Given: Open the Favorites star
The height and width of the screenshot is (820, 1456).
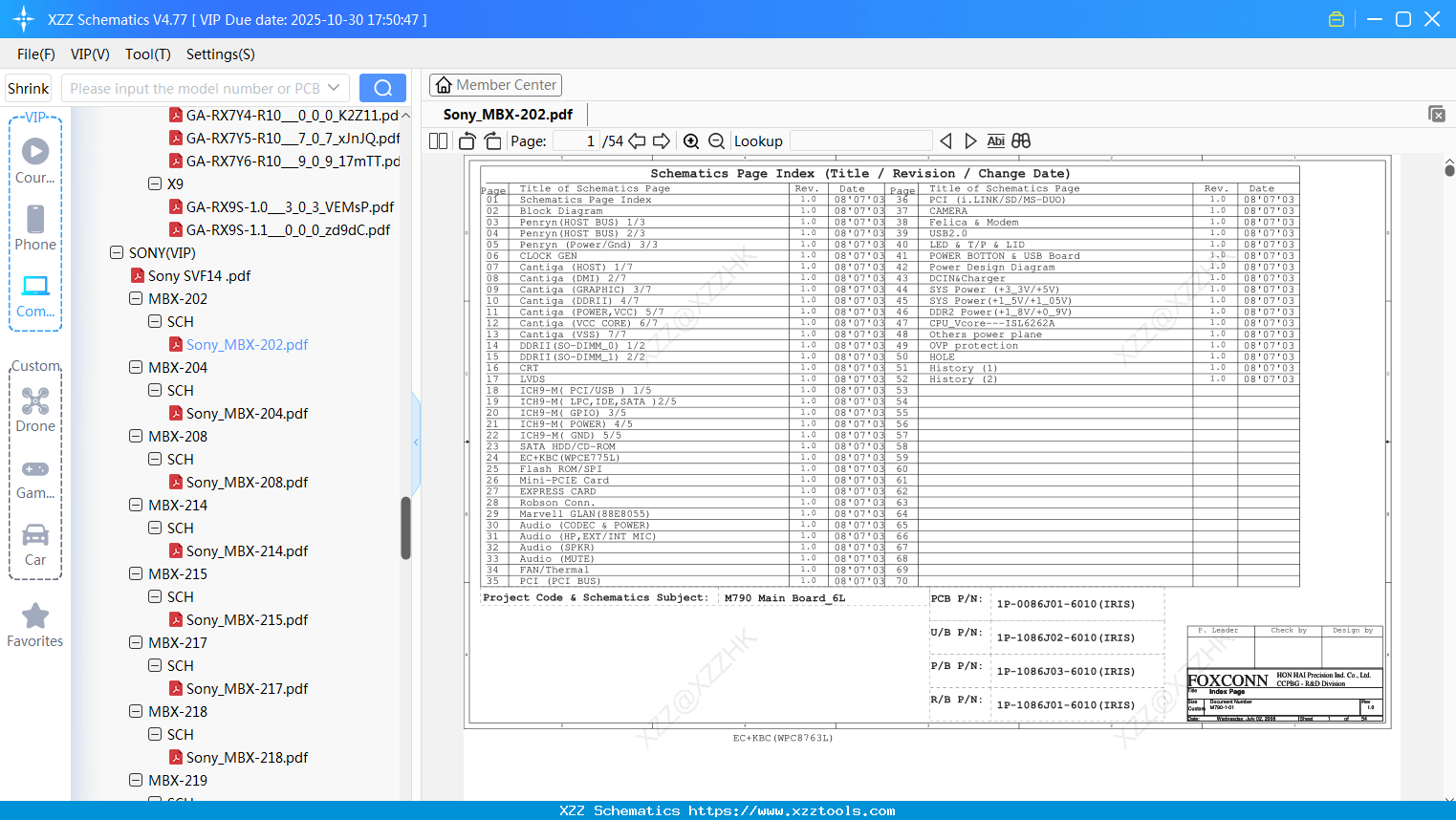Looking at the screenshot, I should click(x=35, y=625).
